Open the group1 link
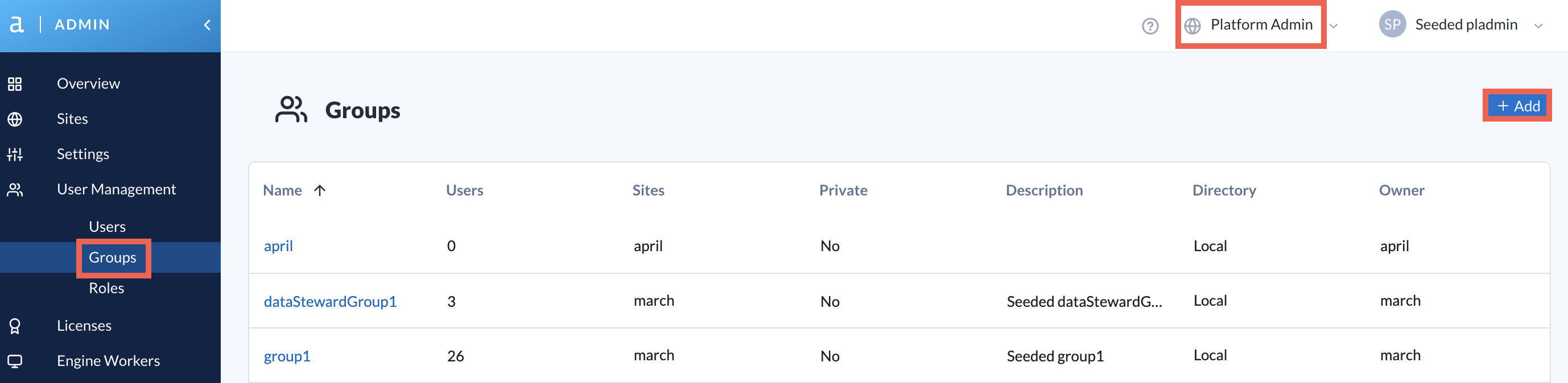 click(287, 356)
